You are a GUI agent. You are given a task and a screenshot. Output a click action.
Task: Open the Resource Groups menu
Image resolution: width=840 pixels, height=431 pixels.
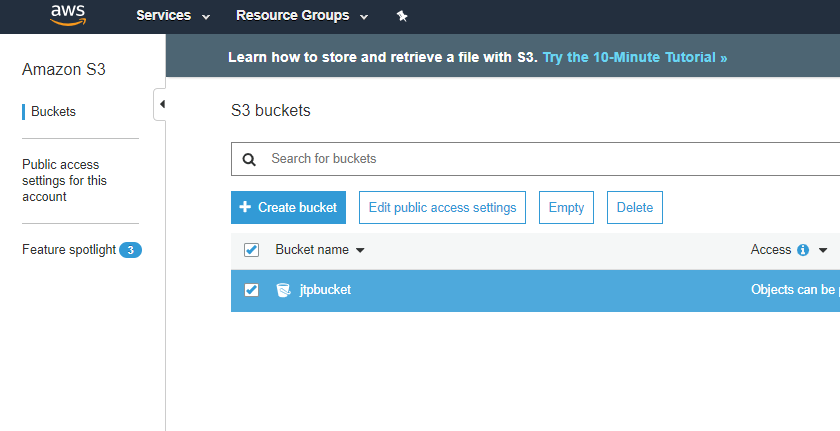[302, 16]
